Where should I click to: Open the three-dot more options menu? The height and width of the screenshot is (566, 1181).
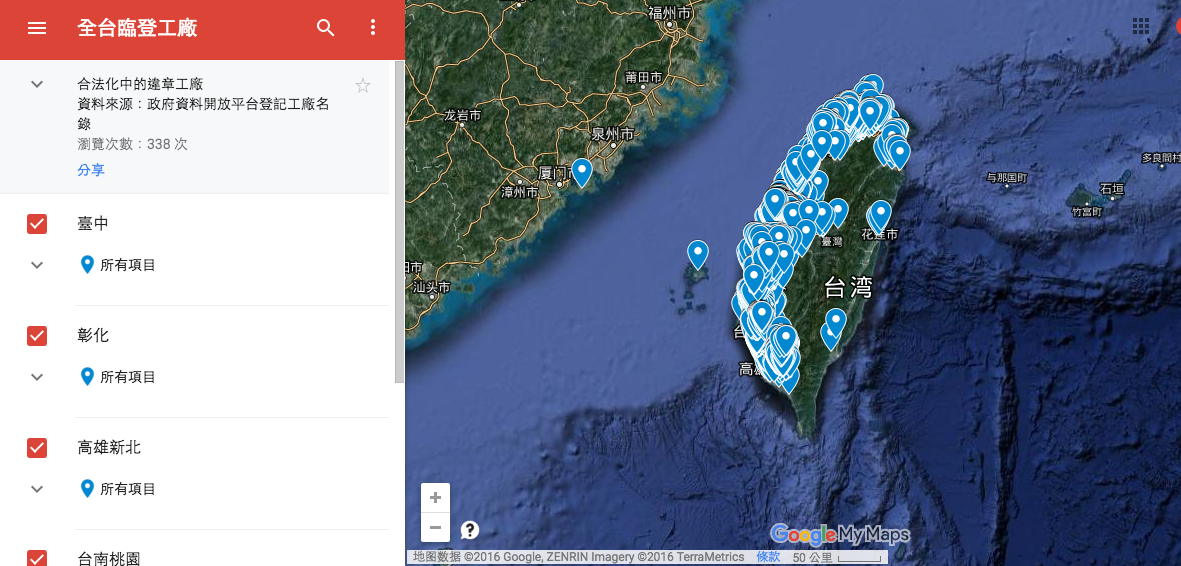coord(372,29)
